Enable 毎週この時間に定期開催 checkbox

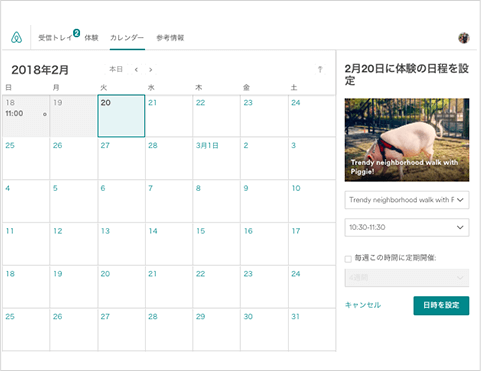[348, 259]
